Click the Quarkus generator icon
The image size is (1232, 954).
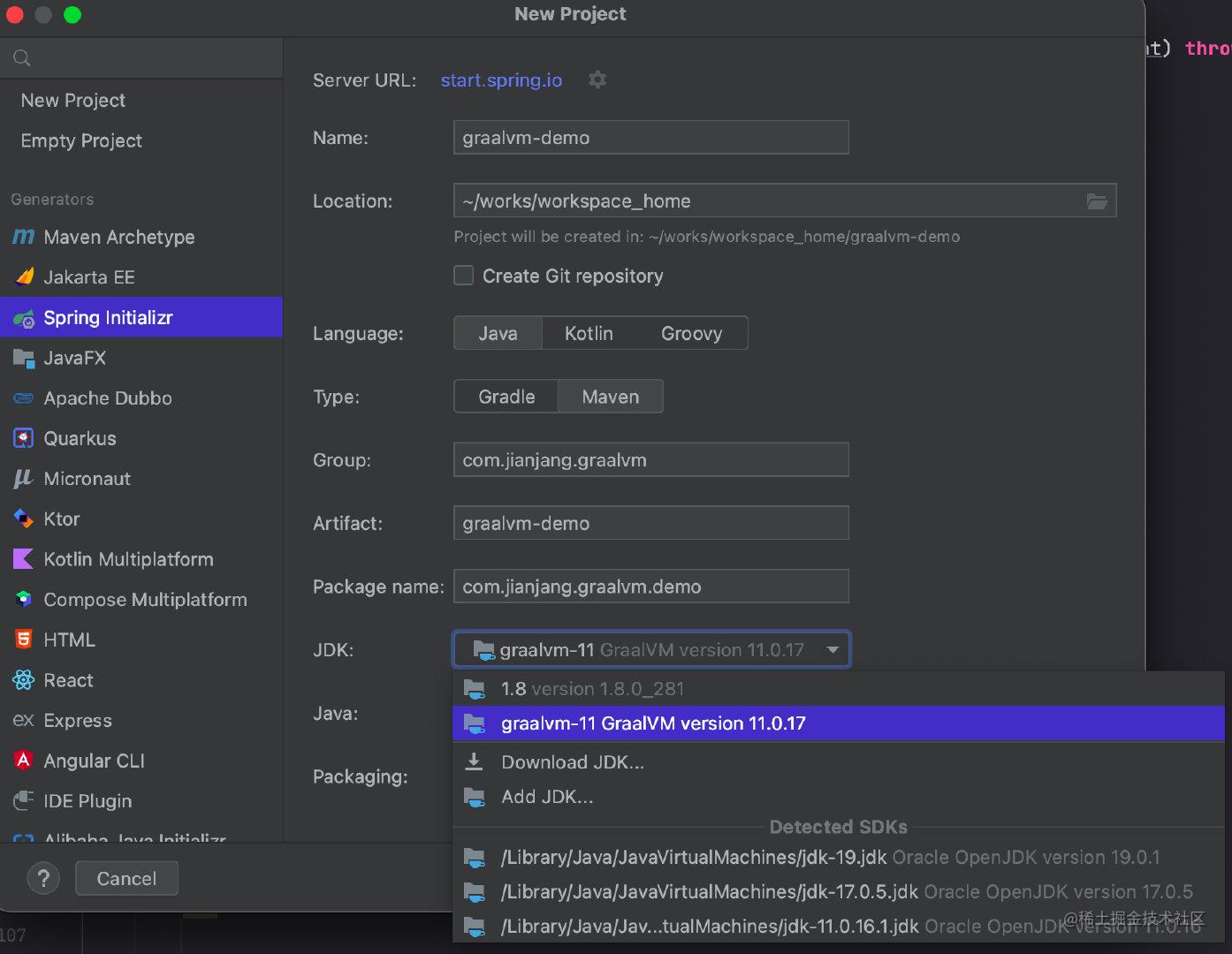click(24, 438)
